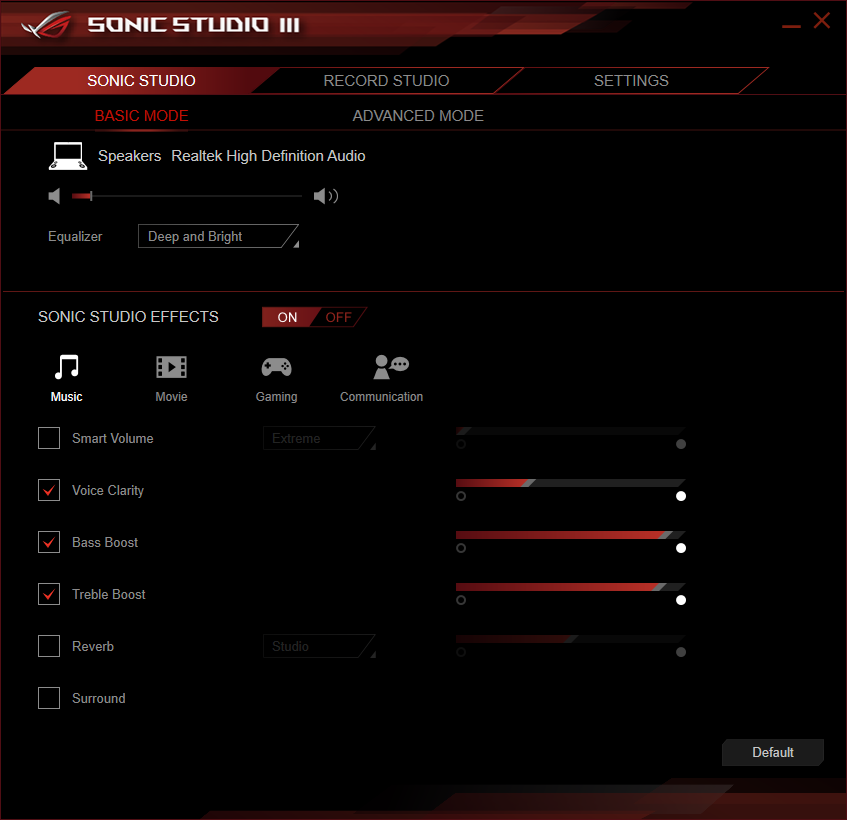This screenshot has width=847, height=820.
Task: Set Treble Boost to maximum dot marker
Action: pos(681,600)
